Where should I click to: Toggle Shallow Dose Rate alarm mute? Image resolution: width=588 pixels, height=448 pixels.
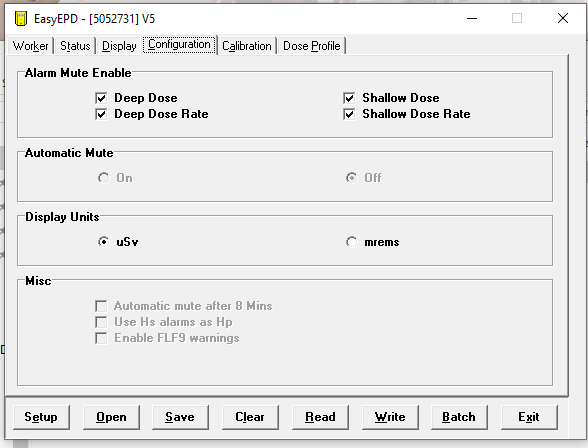349,114
